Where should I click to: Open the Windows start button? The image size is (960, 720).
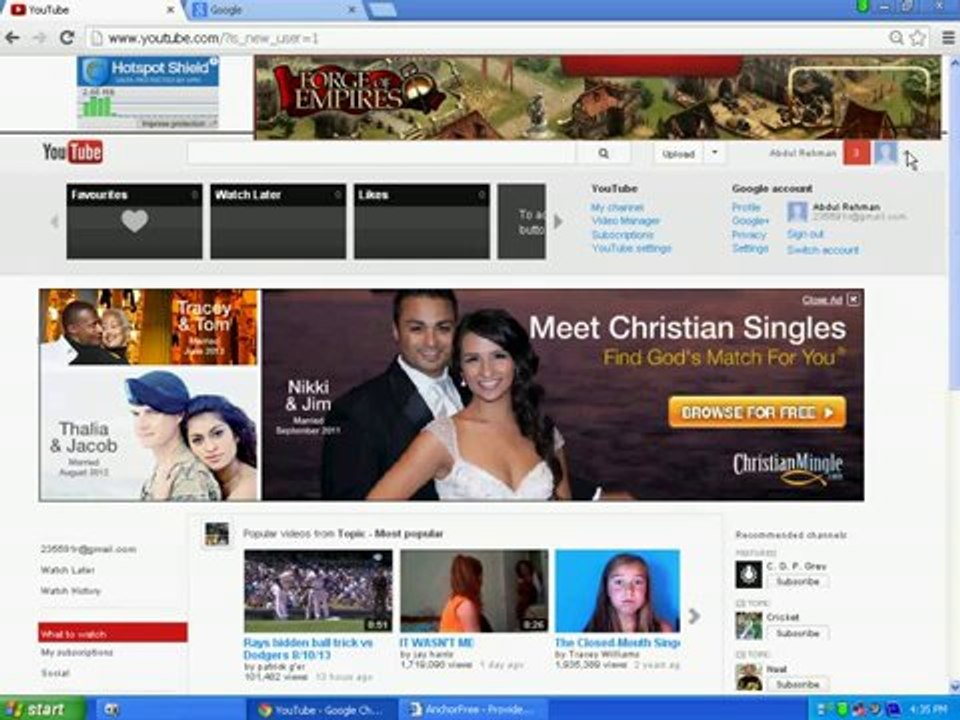(42, 709)
